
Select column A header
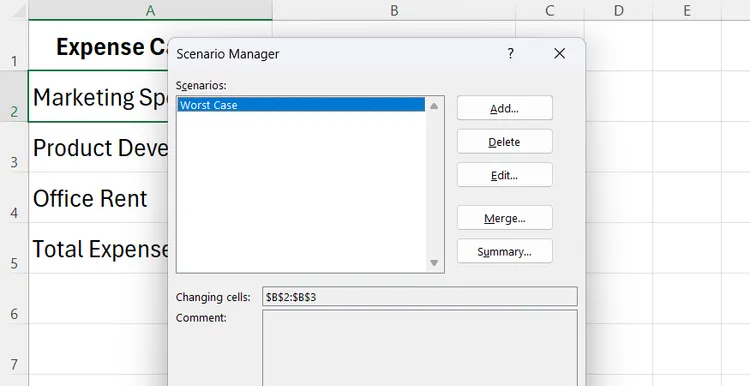[x=150, y=10]
